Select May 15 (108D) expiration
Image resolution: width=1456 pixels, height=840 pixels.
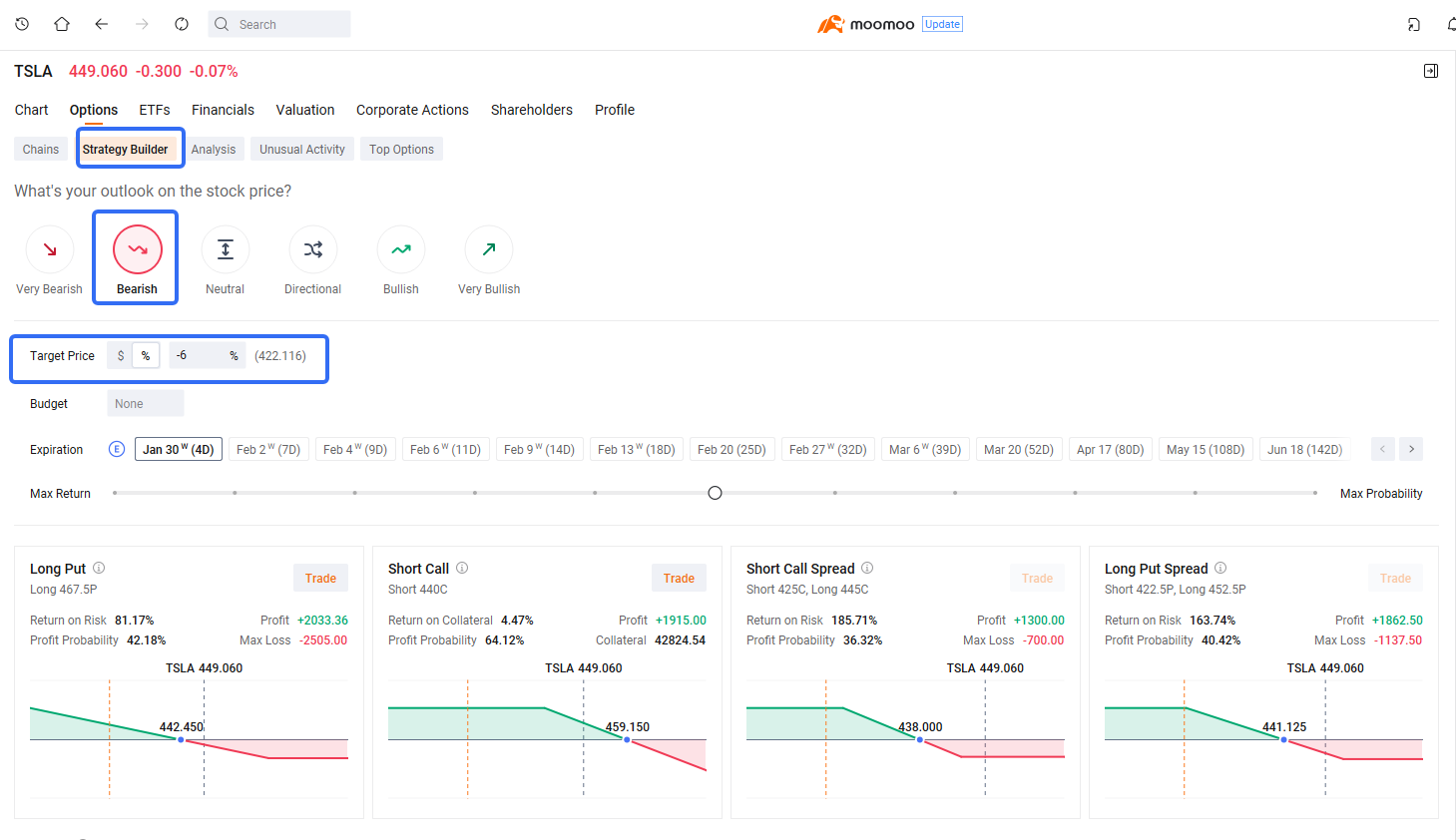pos(1206,449)
